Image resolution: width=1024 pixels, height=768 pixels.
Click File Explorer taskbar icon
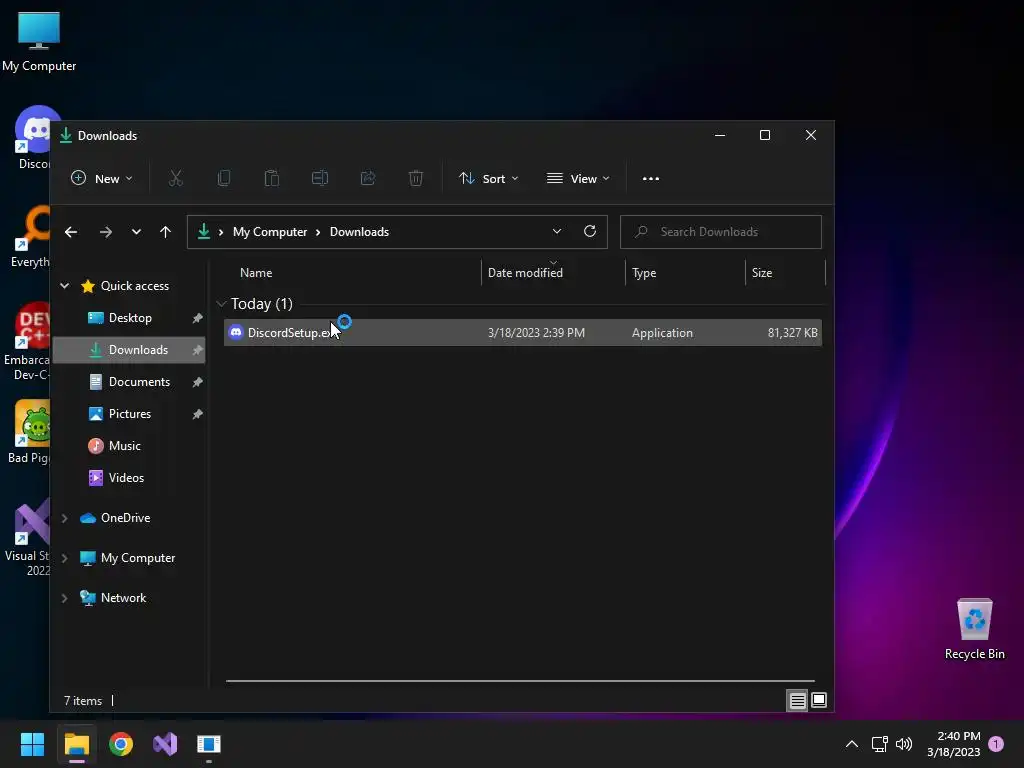(76, 744)
